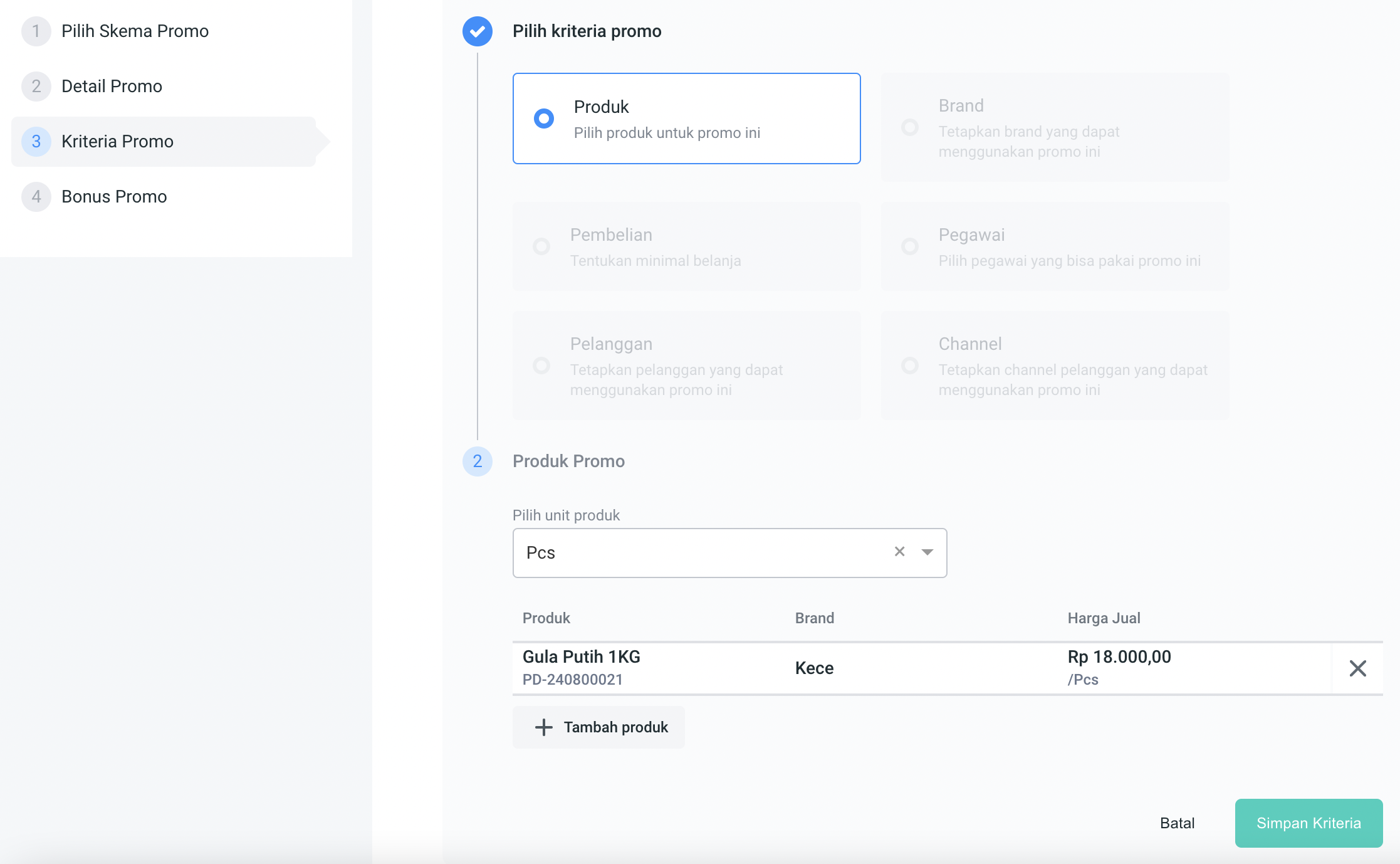Click step number 2 Produk Promo circle
Viewport: 1400px width, 864px height.
click(x=477, y=461)
